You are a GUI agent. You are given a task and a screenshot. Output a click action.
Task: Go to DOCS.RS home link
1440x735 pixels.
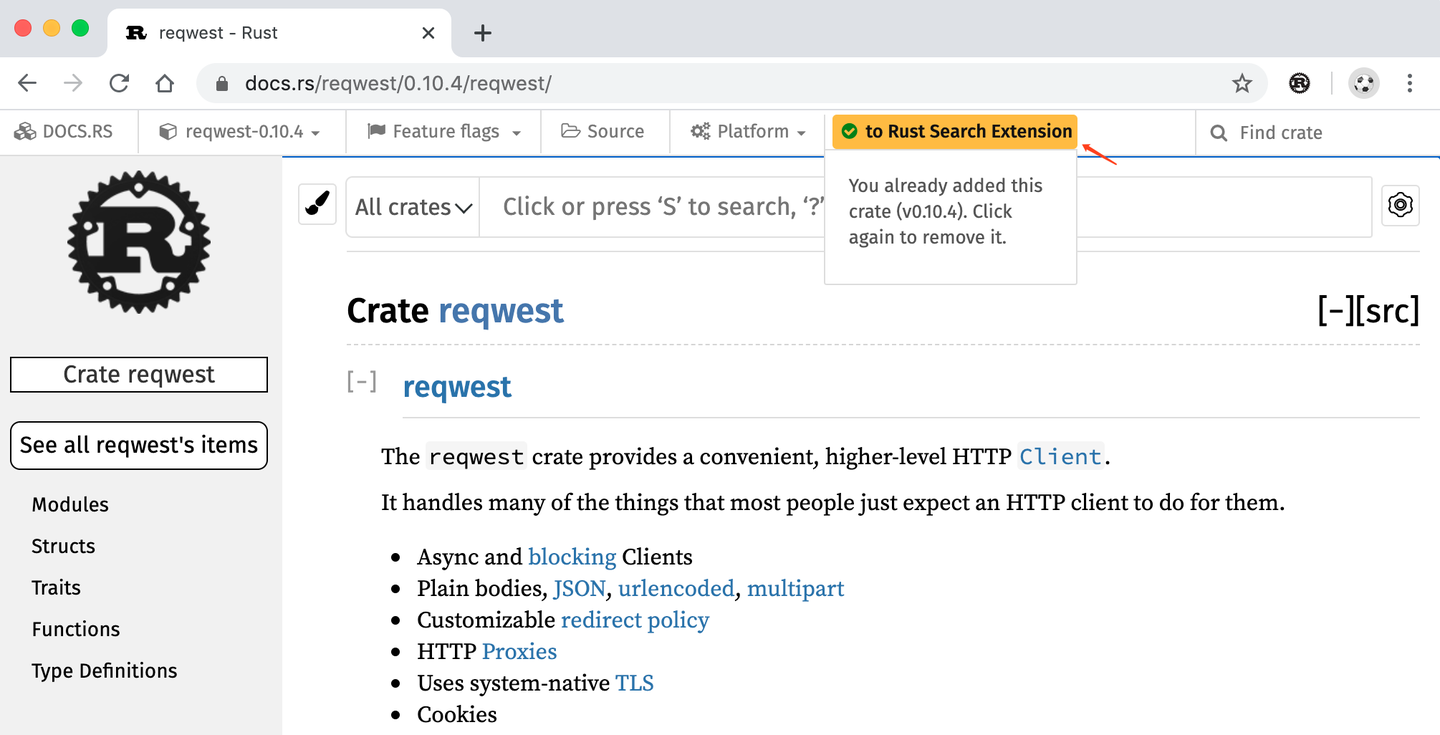[63, 132]
